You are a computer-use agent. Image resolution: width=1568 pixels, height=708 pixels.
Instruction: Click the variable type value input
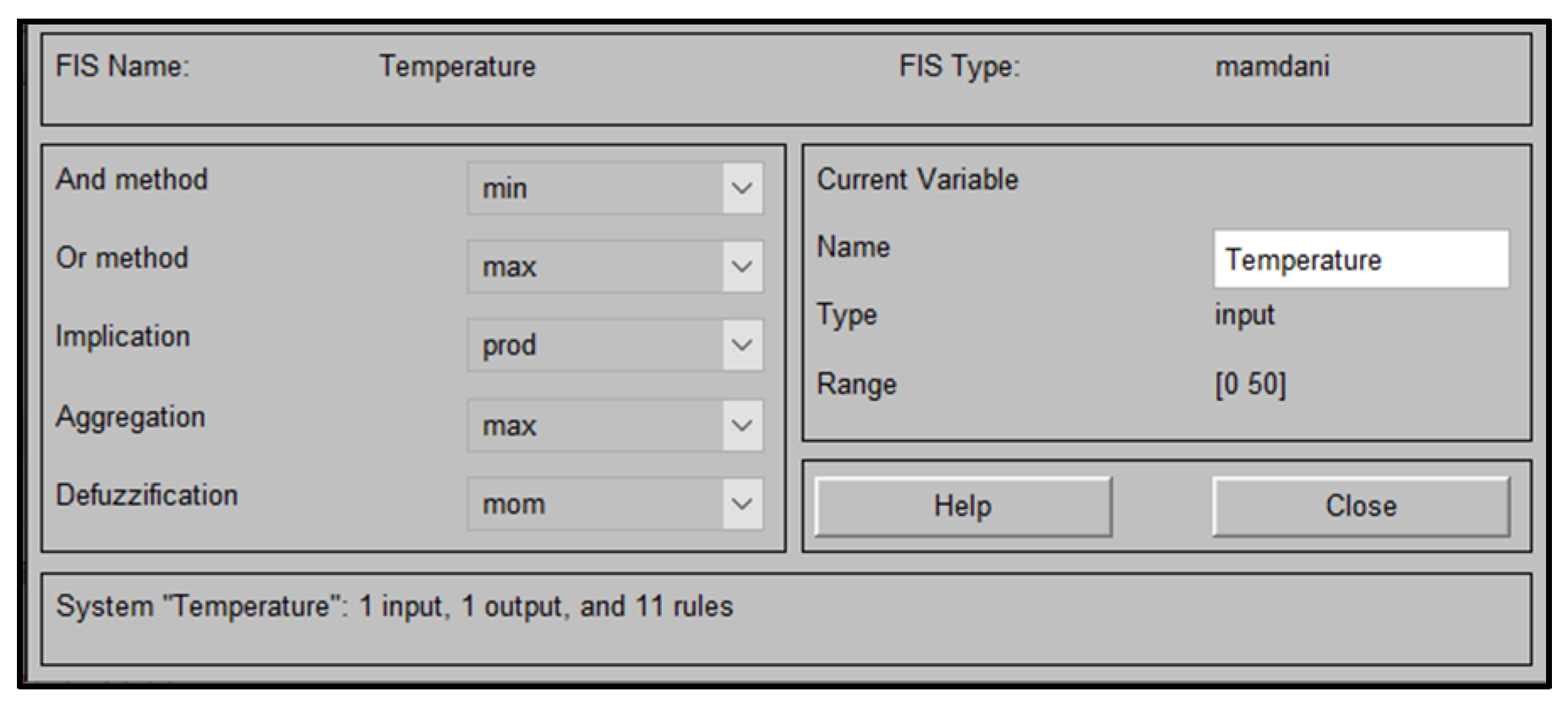pos(1244,315)
